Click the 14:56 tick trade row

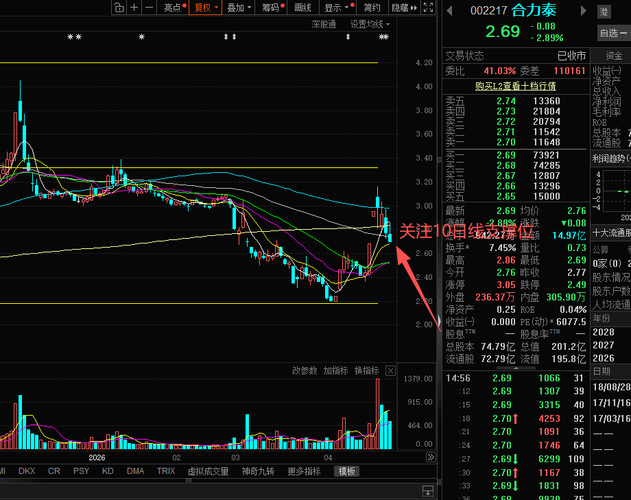click(515, 378)
